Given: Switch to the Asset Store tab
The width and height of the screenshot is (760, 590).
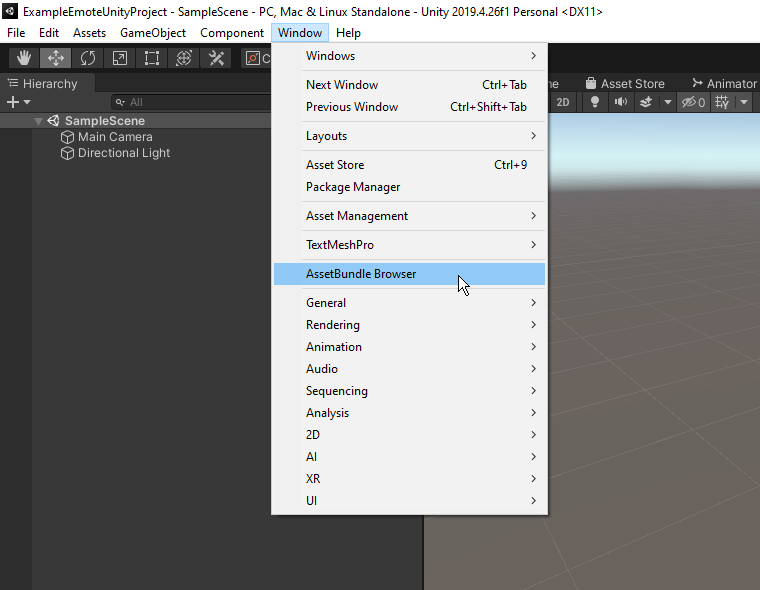Looking at the screenshot, I should (625, 84).
